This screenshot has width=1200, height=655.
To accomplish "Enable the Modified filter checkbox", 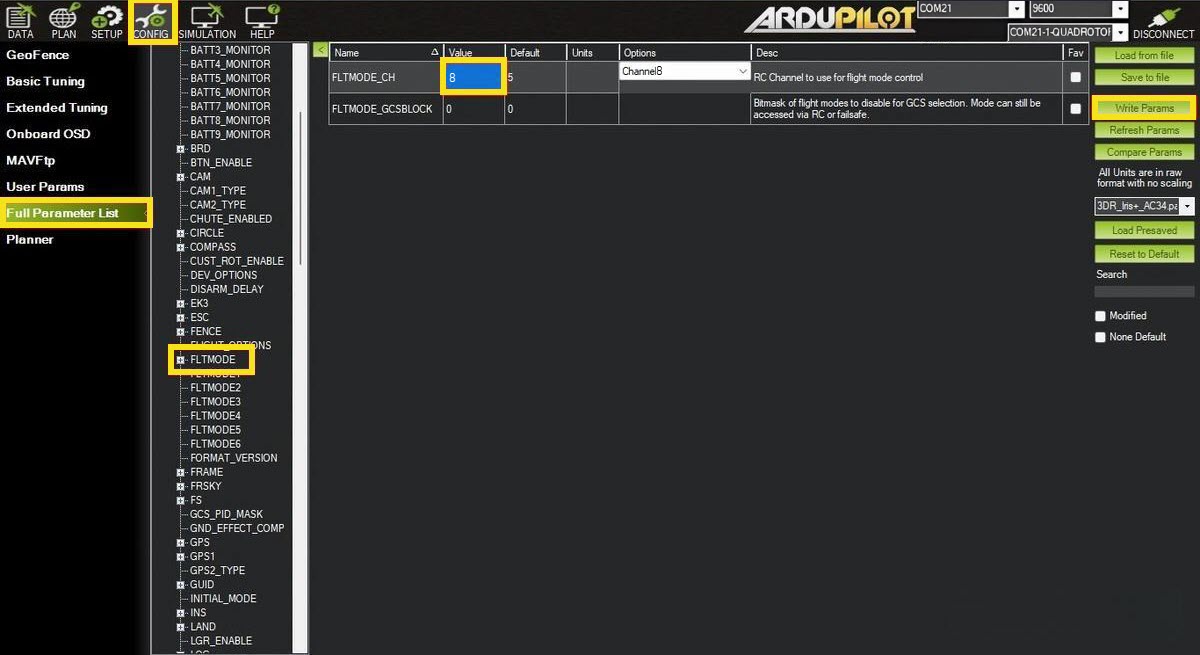I will point(1101,316).
